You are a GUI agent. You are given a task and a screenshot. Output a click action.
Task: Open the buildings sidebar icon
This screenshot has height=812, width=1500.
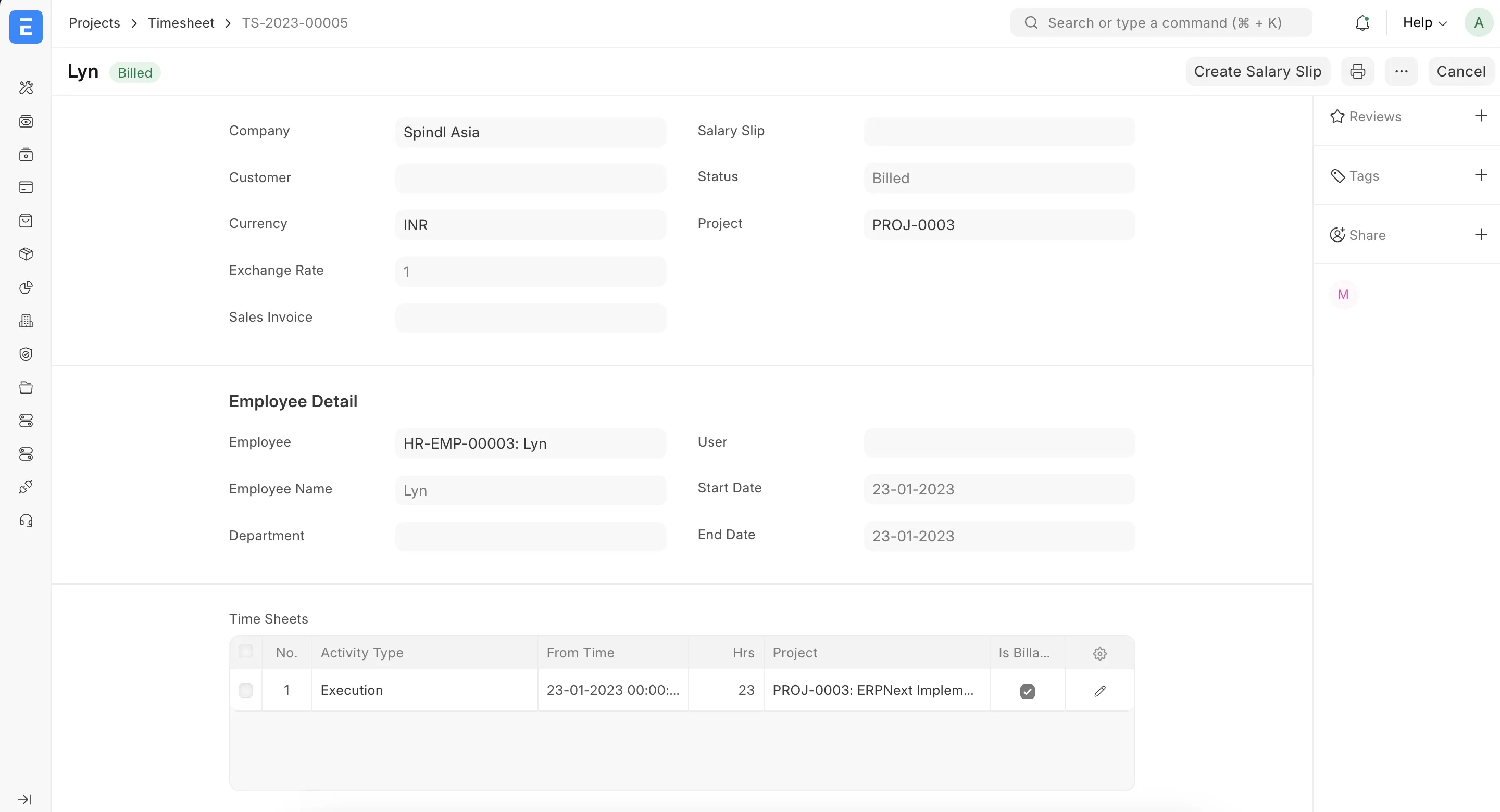point(26,321)
